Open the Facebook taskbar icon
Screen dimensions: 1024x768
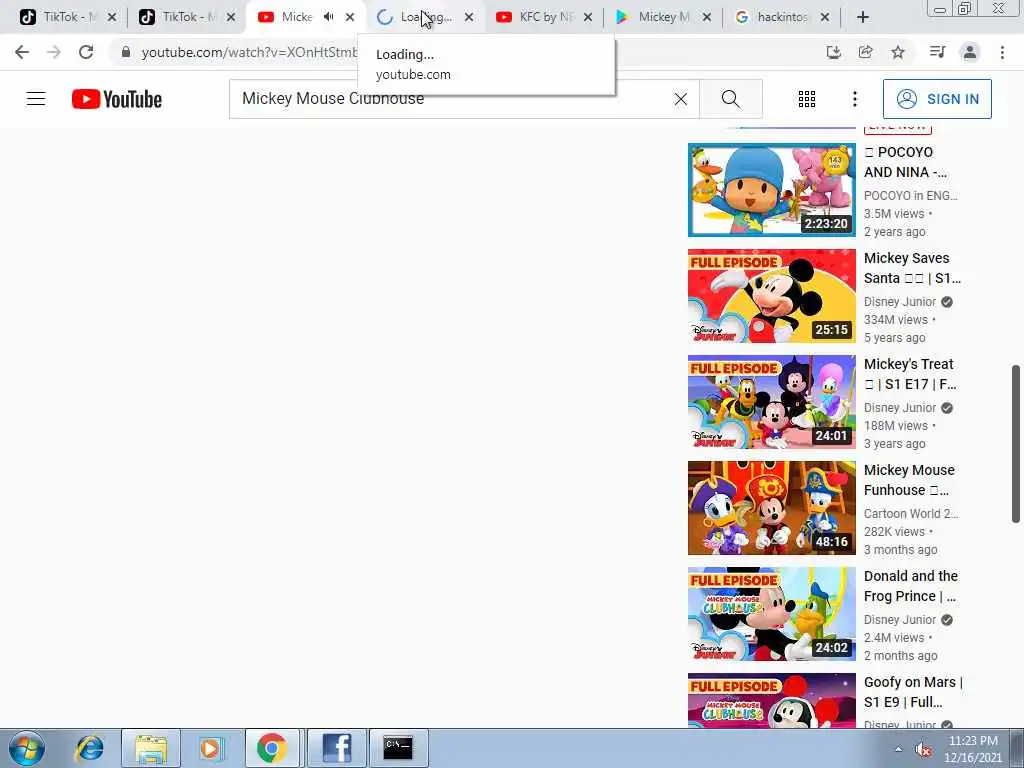(336, 748)
